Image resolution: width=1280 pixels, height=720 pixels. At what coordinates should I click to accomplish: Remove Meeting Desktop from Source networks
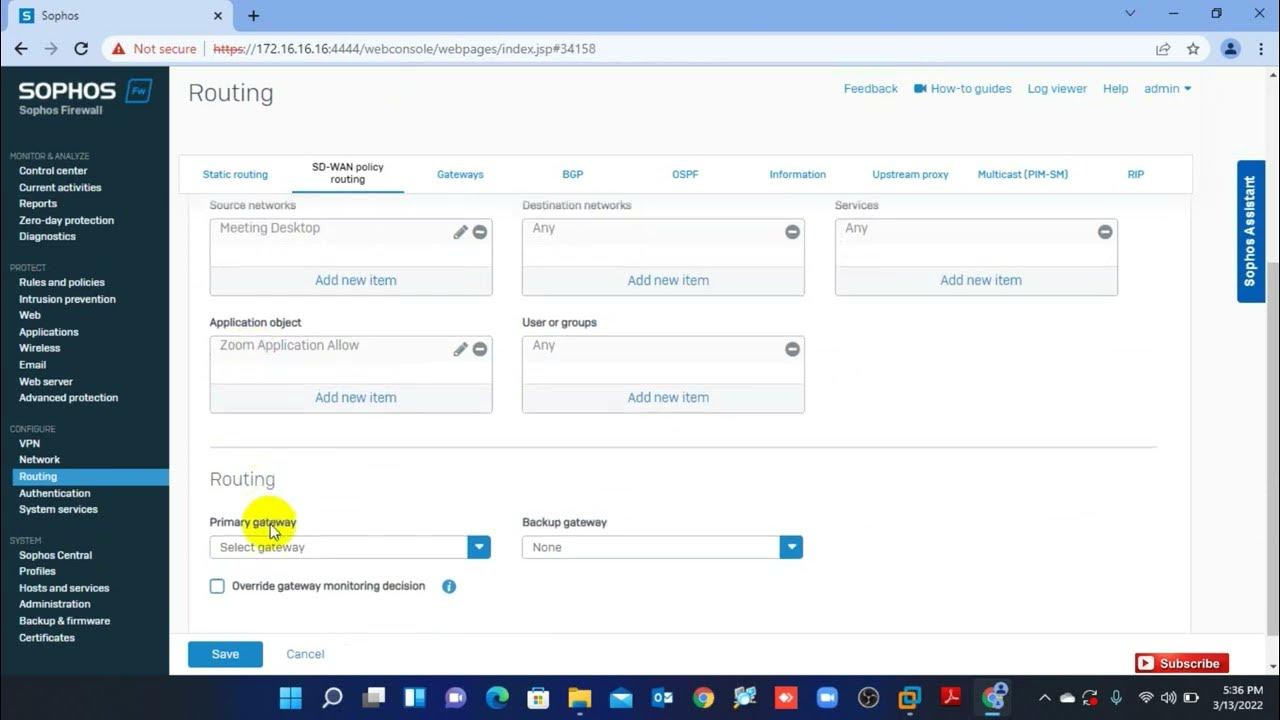[x=480, y=232]
